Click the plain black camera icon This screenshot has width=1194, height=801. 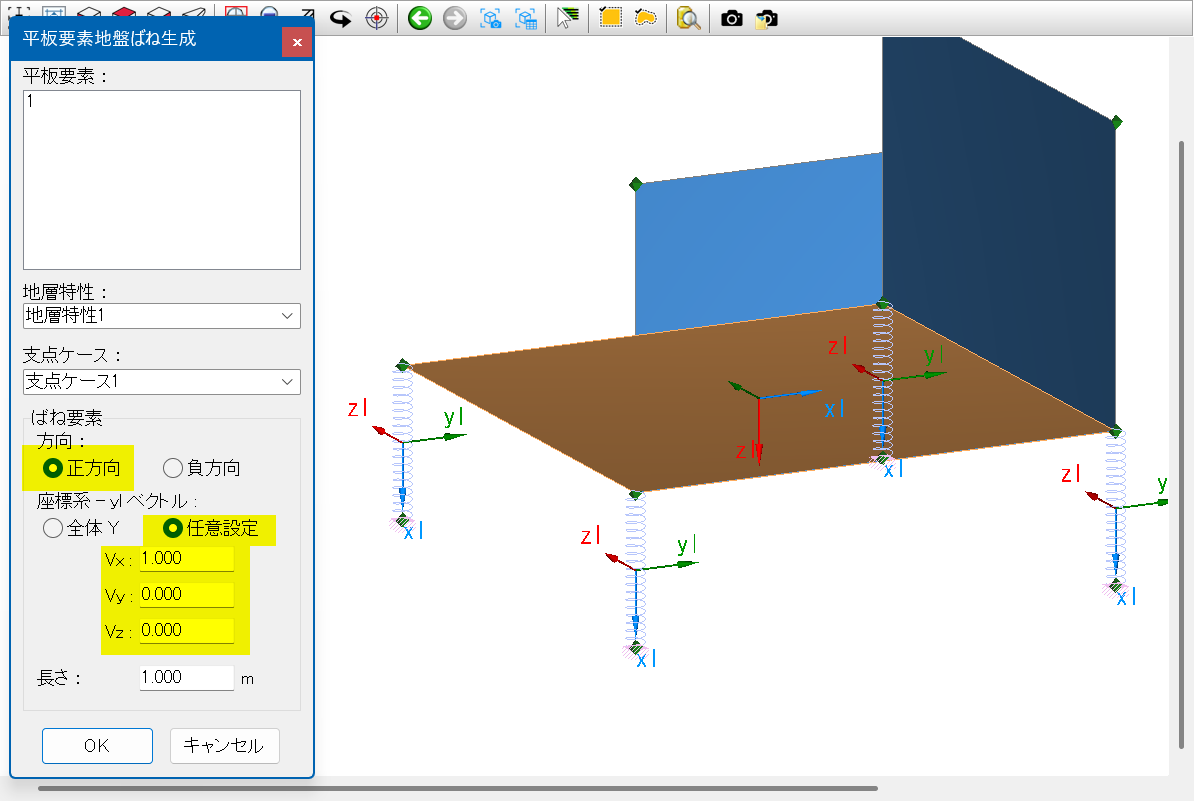point(731,18)
